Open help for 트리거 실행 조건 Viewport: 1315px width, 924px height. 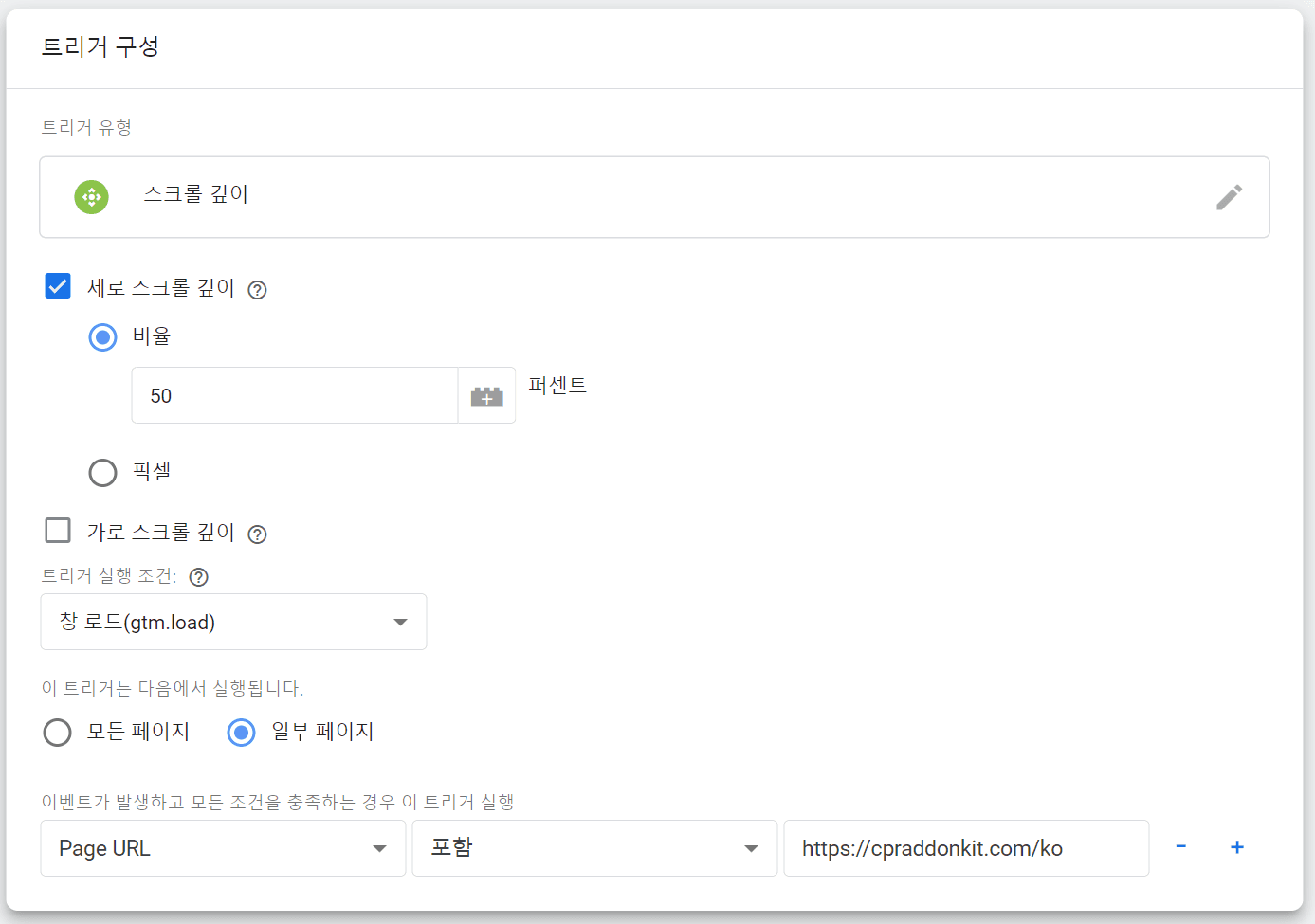(x=198, y=577)
